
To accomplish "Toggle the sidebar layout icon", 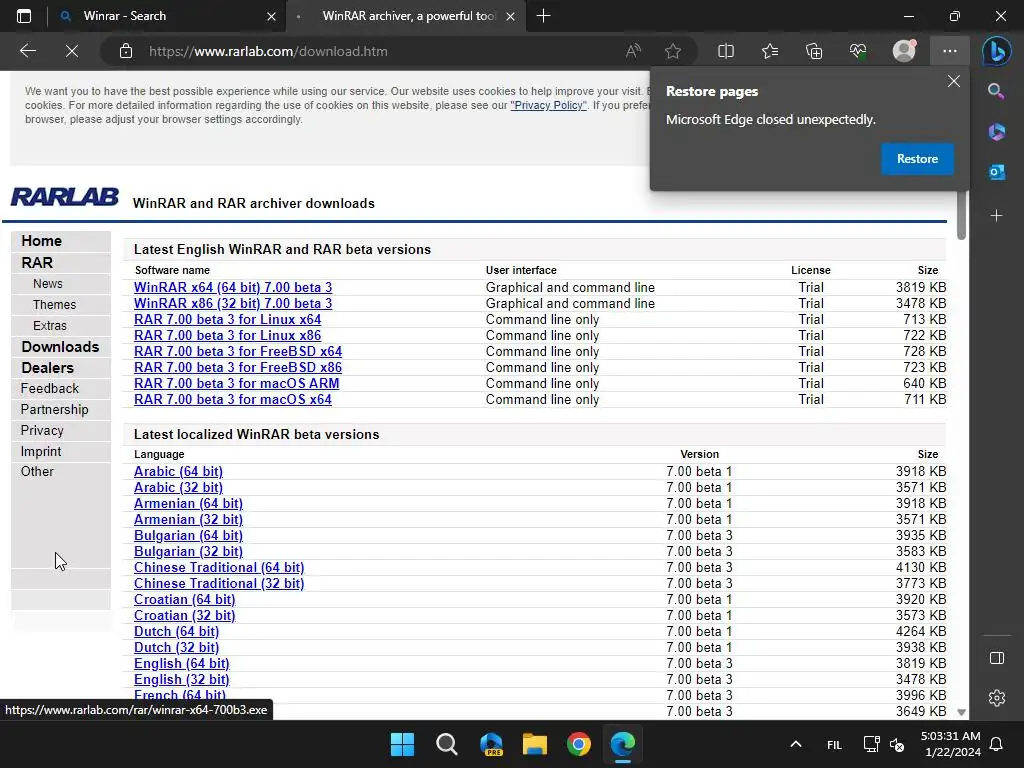I will [x=997, y=658].
